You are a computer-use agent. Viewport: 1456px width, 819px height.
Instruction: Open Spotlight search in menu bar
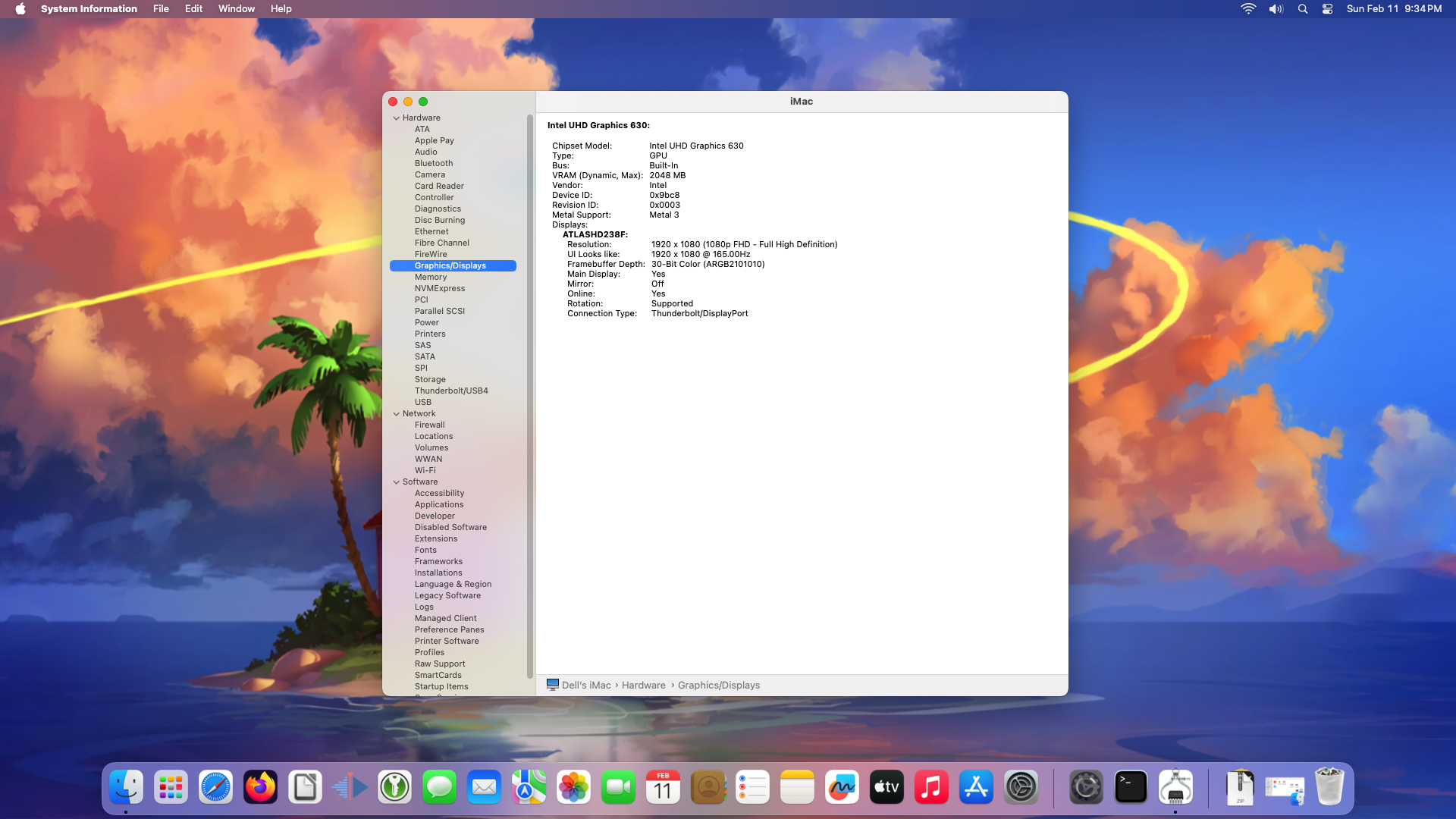1303,9
